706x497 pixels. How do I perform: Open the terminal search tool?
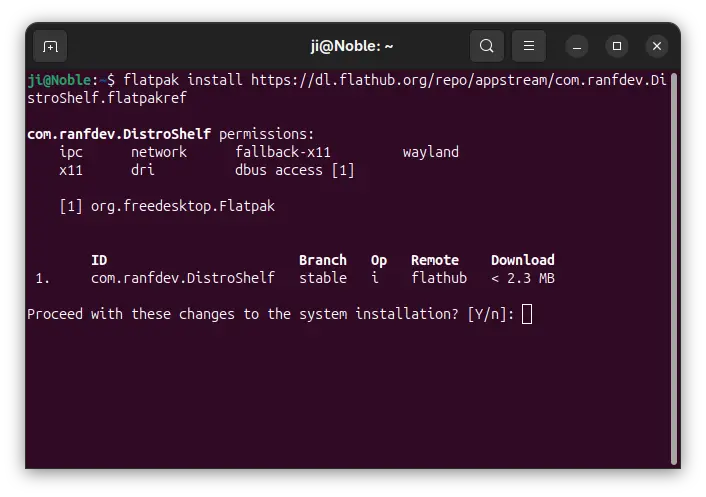[x=486, y=46]
